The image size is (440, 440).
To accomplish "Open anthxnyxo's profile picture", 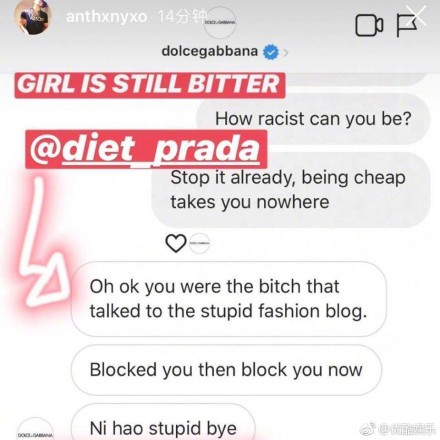I will point(33,17).
